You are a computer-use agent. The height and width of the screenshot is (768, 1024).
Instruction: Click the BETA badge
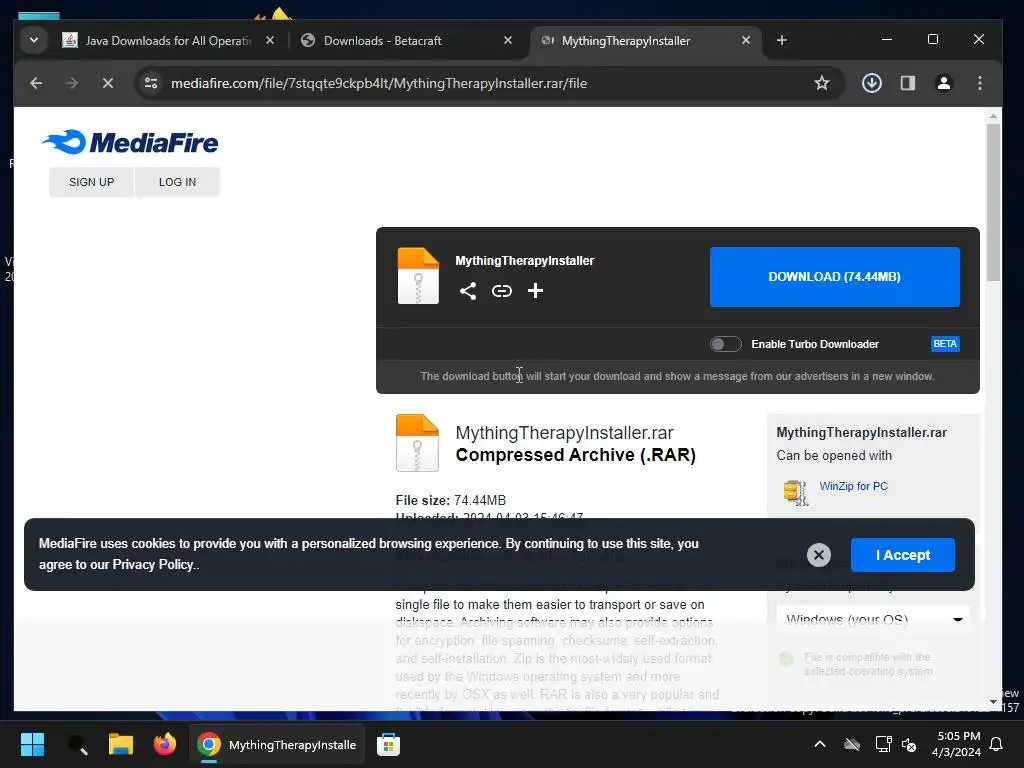tap(945, 344)
